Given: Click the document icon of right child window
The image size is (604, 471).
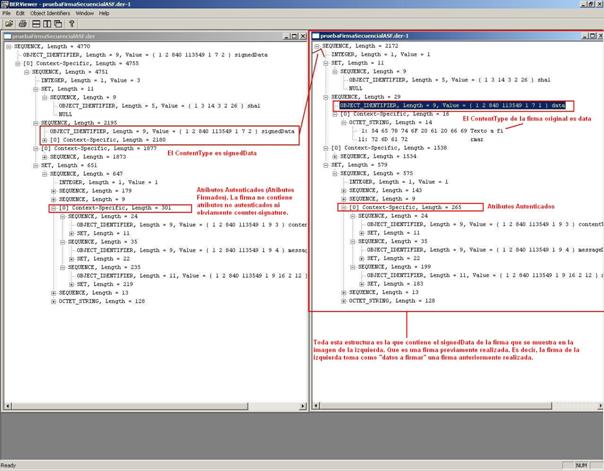Looking at the screenshot, I should coord(317,35).
